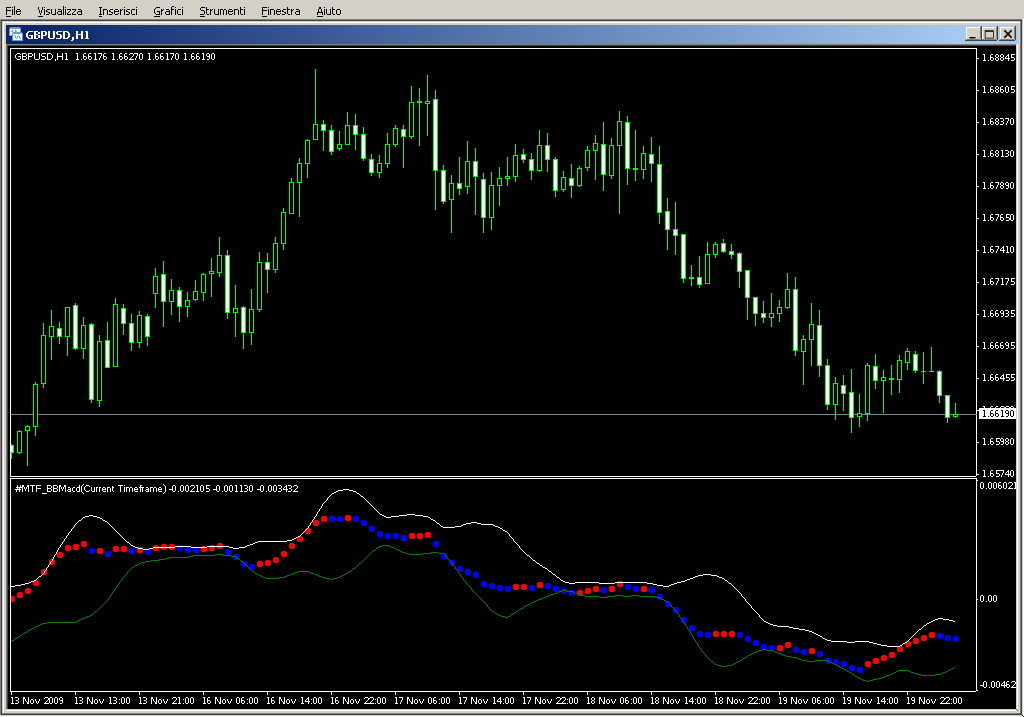This screenshot has width=1024, height=717.
Task: Click the 13 Nov 2009 date label
Action: pos(38,701)
